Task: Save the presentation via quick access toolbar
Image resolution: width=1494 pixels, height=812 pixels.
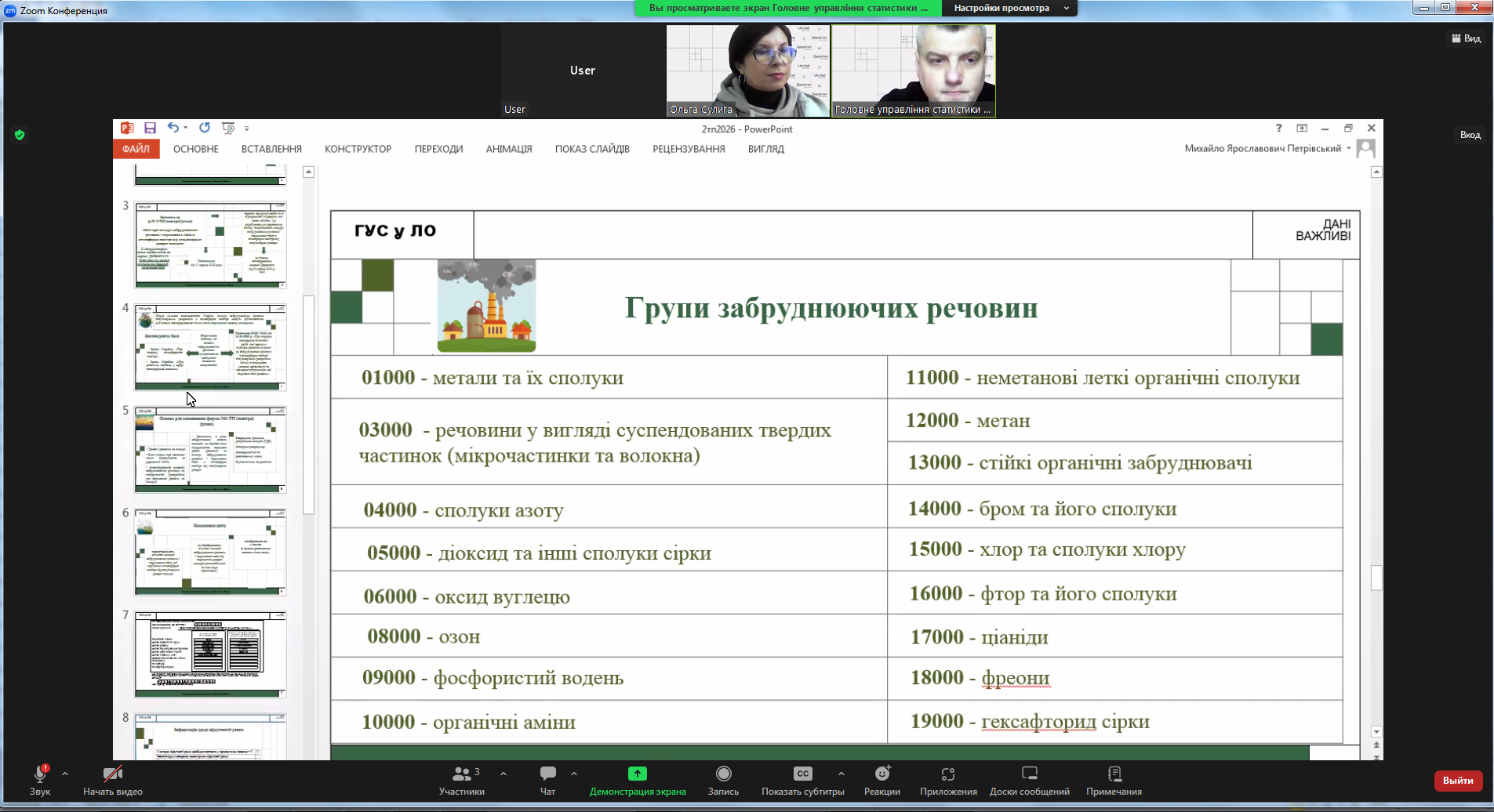Action: [x=151, y=127]
